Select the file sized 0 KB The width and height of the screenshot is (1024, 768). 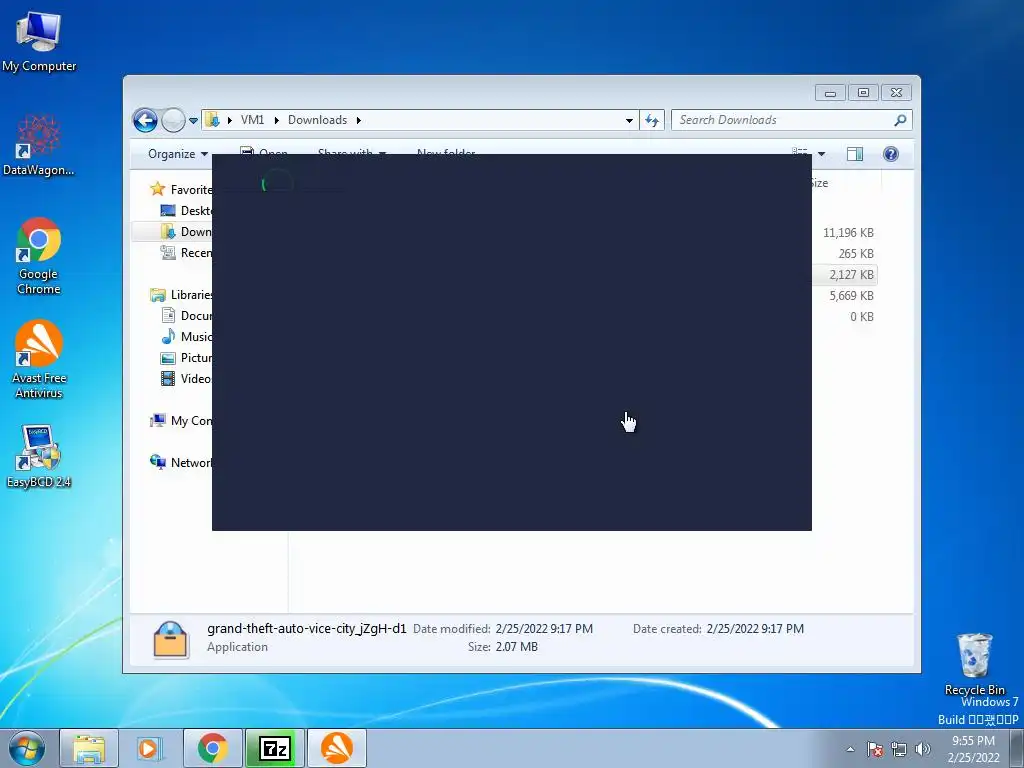pos(861,317)
